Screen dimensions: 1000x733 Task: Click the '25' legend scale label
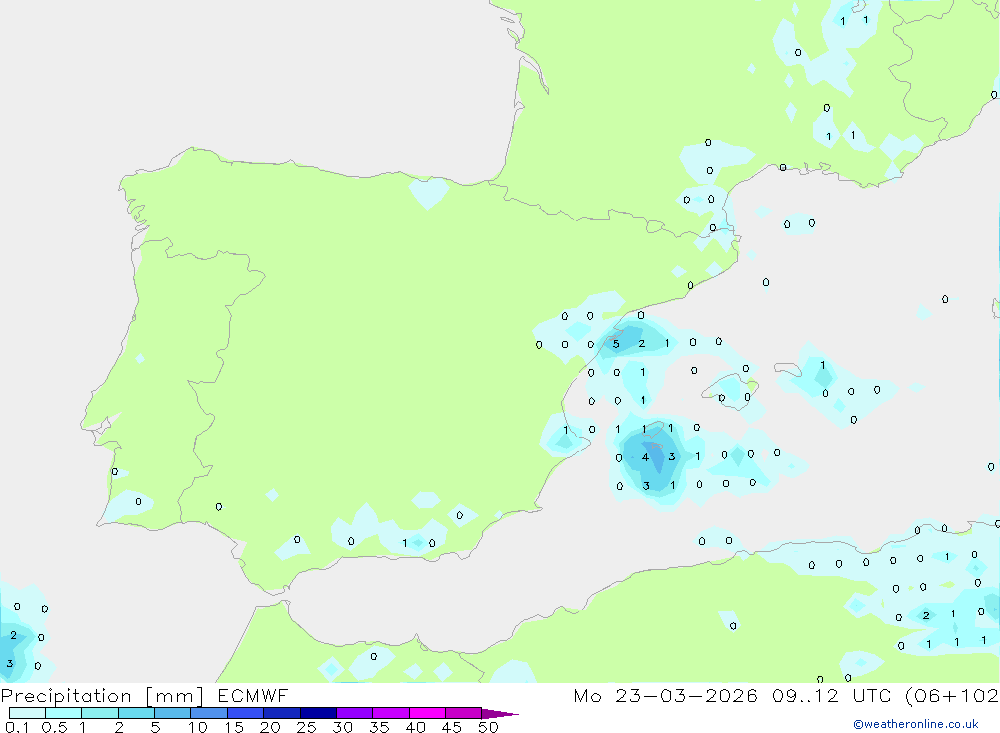coord(306,727)
